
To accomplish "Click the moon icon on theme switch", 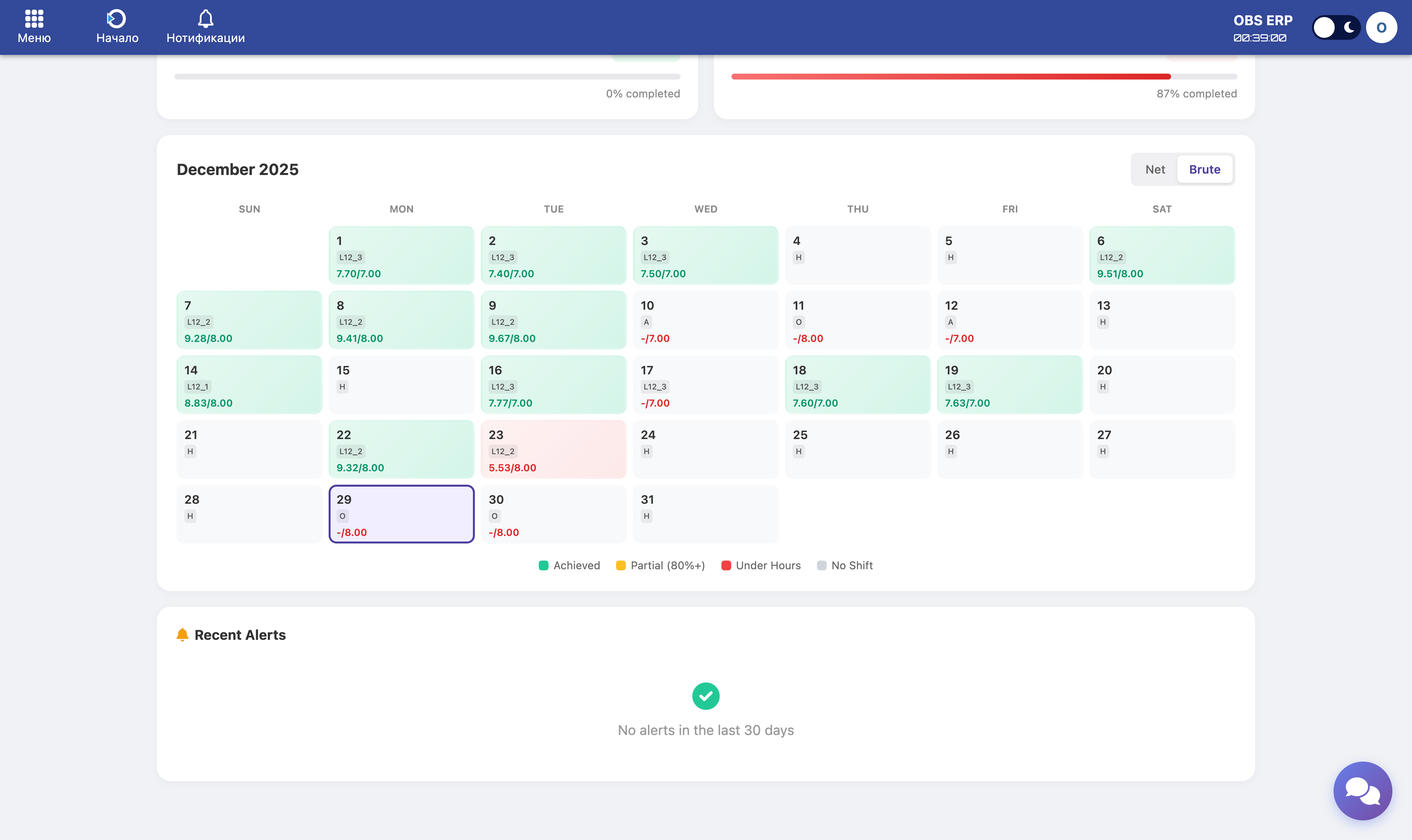I will 1349,27.
